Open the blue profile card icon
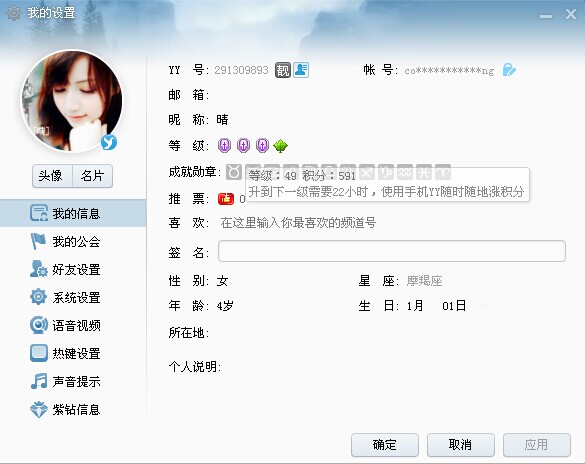Screen dimensions: 585x464 301,70
